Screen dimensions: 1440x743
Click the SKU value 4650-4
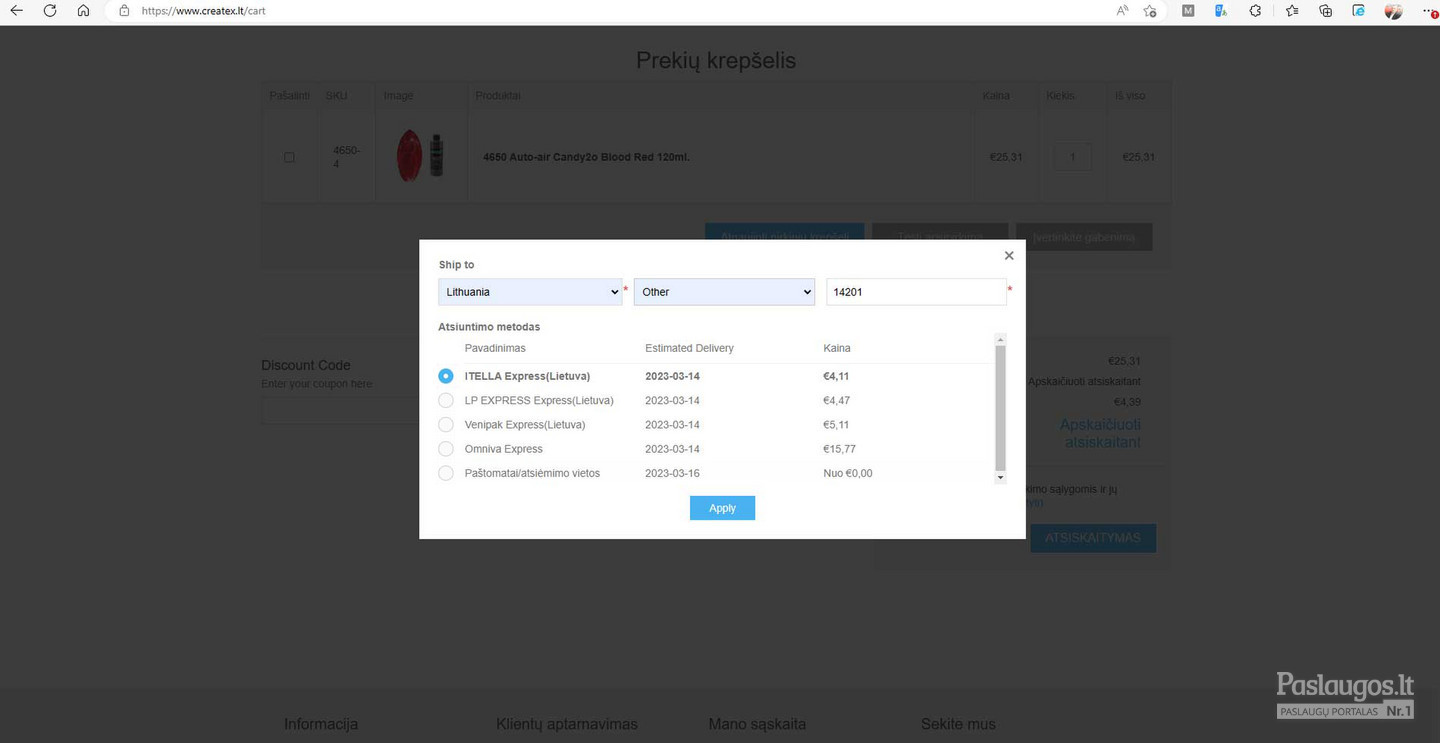point(346,157)
